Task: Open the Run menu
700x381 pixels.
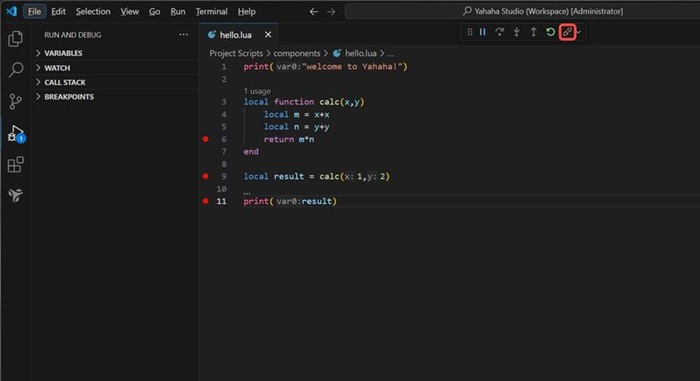Action: point(178,12)
